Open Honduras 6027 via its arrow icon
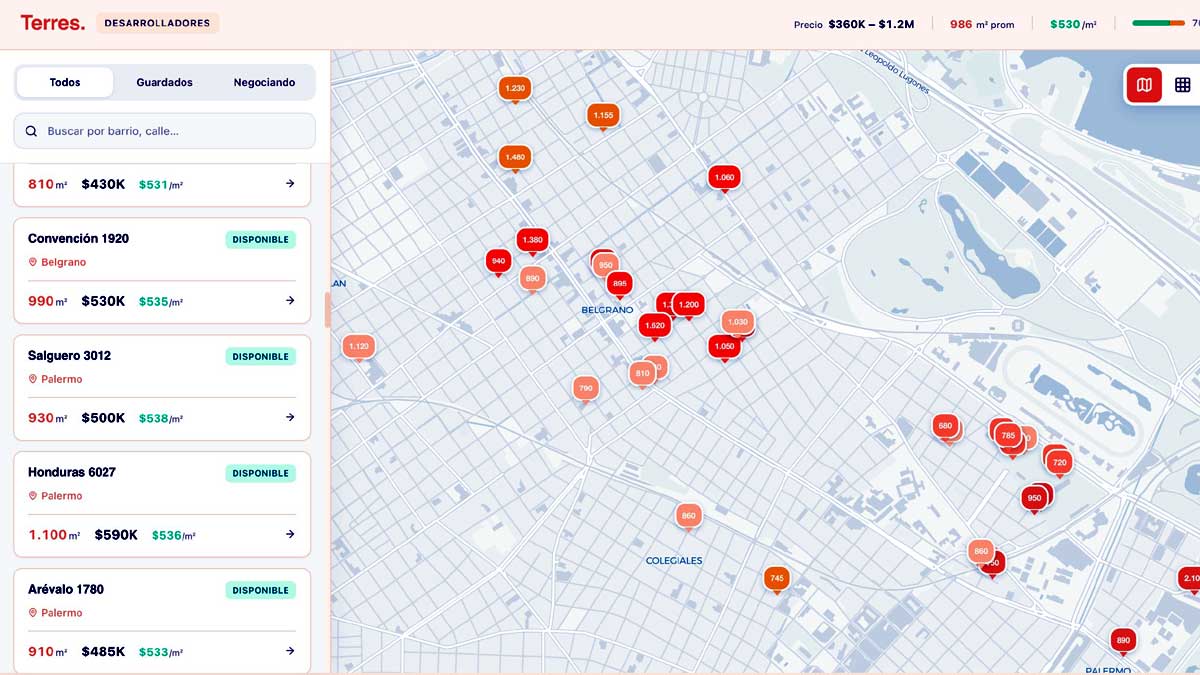 (289, 534)
